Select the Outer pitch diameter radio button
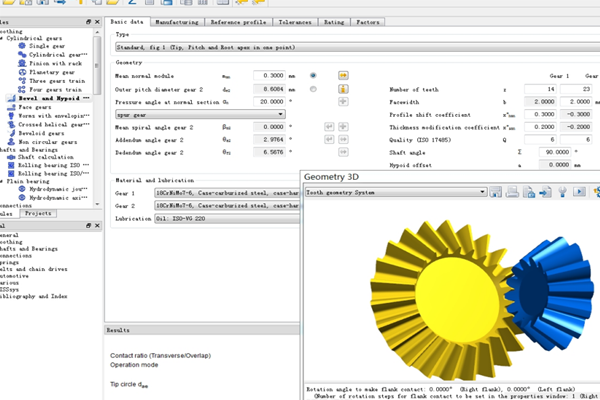 click(x=313, y=89)
